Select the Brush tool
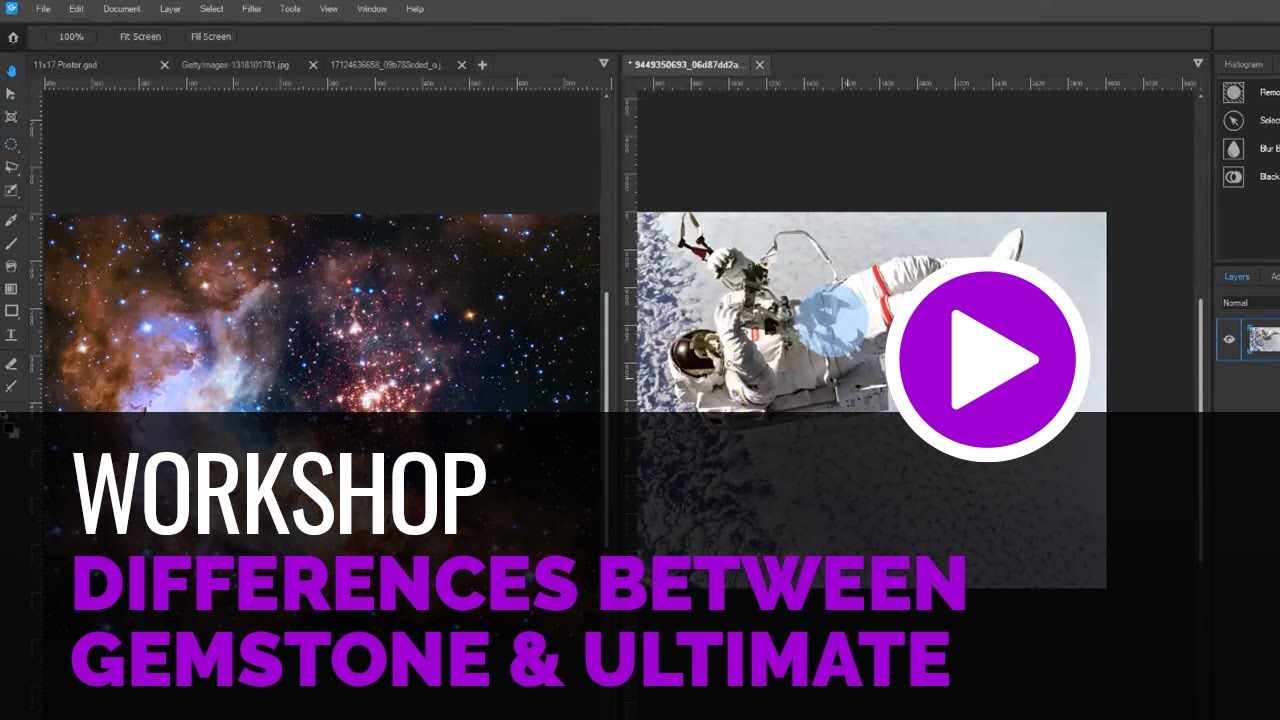 coord(12,243)
